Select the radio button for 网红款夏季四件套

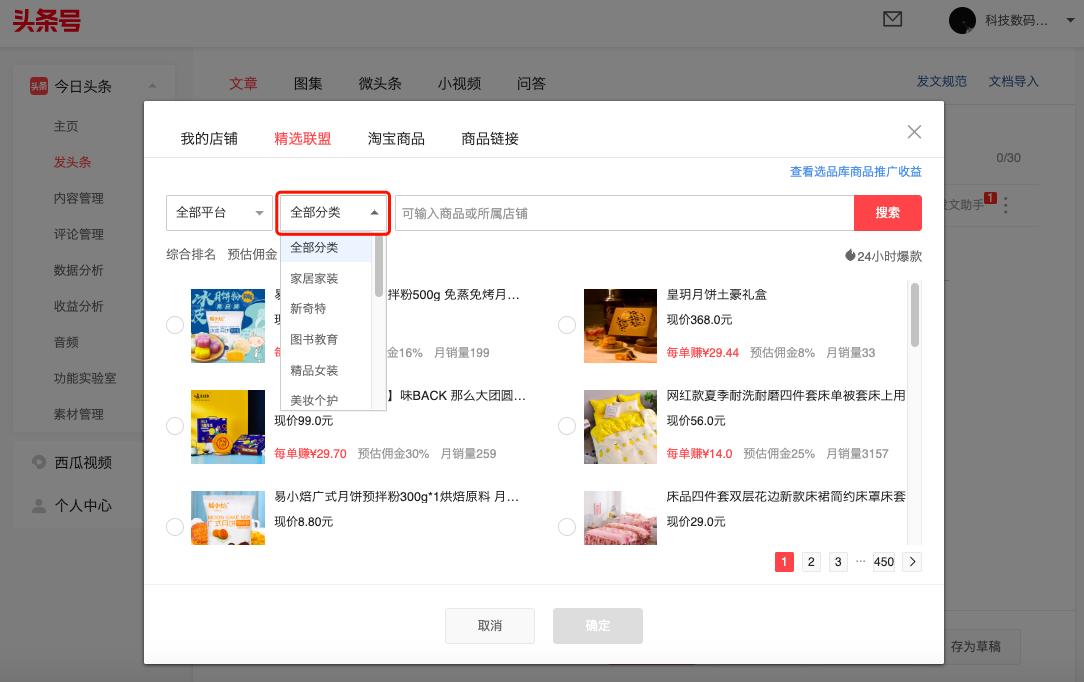567,426
